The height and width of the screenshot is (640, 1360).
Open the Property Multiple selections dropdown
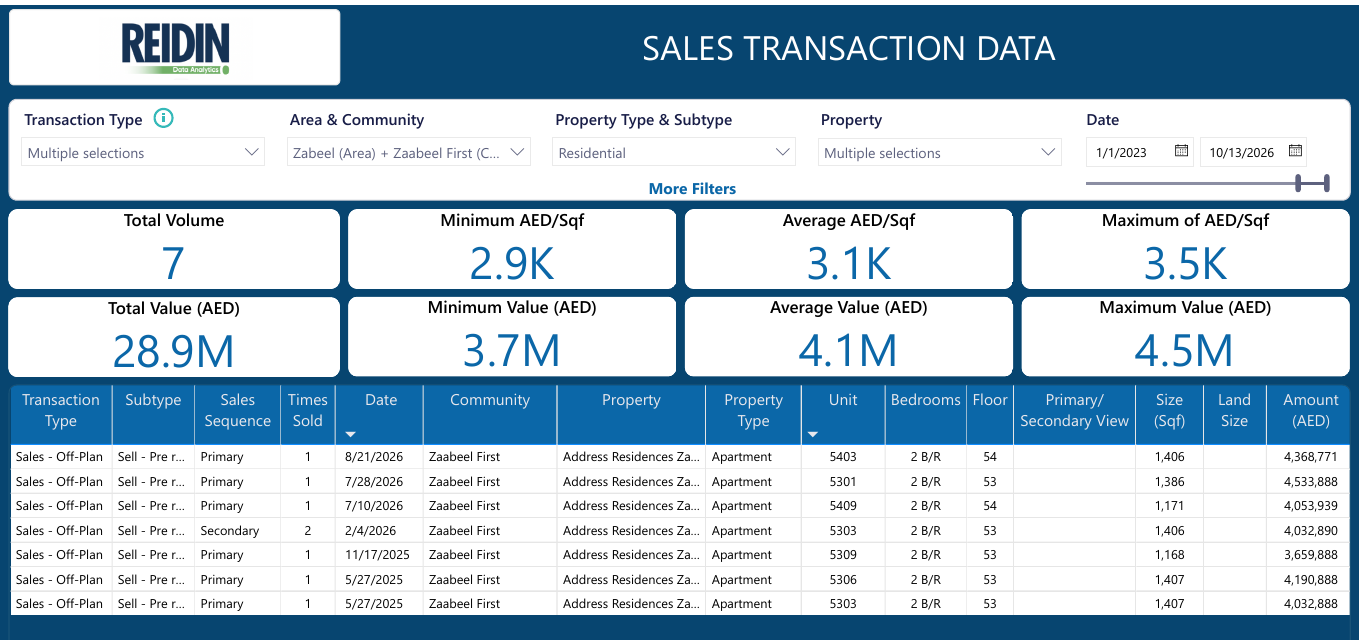click(940, 153)
